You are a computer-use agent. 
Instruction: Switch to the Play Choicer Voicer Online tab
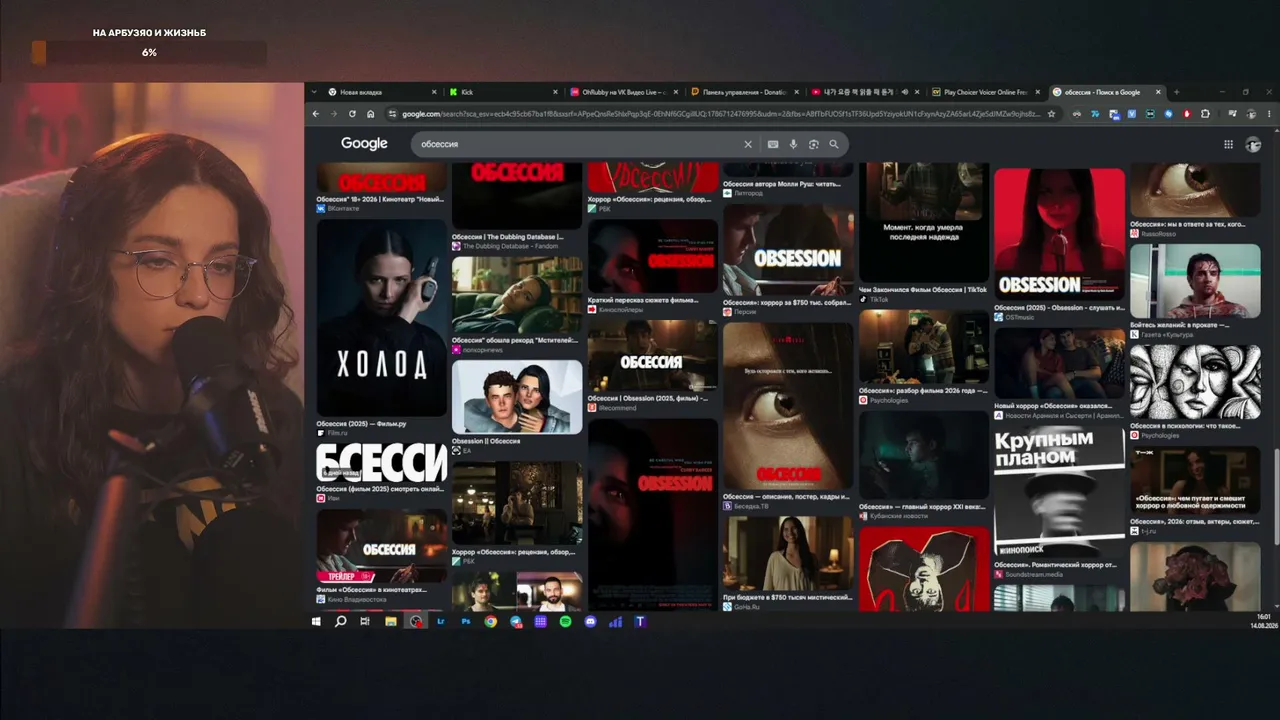click(x=987, y=92)
